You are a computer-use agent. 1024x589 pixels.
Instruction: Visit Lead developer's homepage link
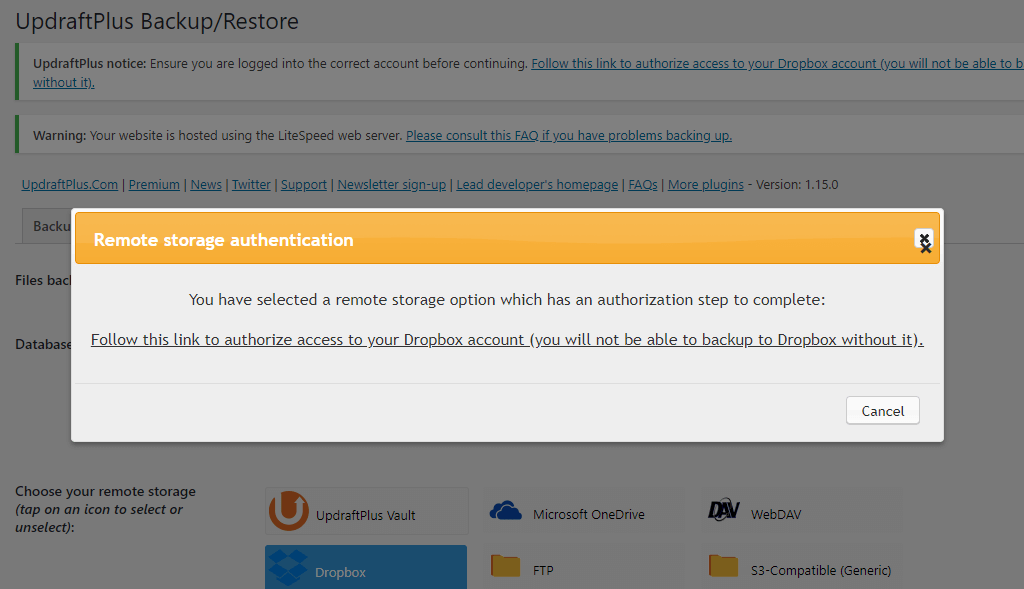(x=537, y=185)
